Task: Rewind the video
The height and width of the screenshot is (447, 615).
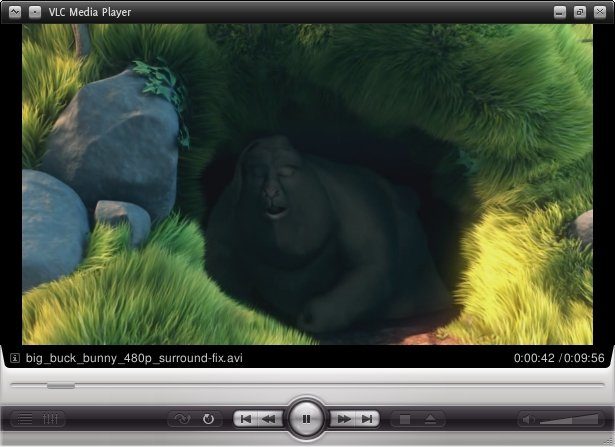Action: point(270,419)
